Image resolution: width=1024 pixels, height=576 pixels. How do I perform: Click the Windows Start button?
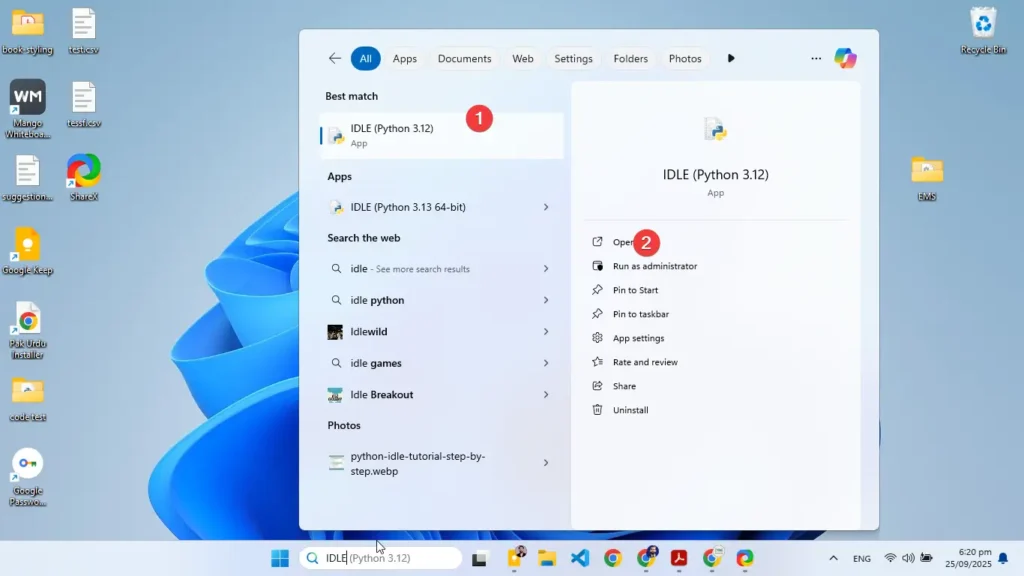click(280, 558)
